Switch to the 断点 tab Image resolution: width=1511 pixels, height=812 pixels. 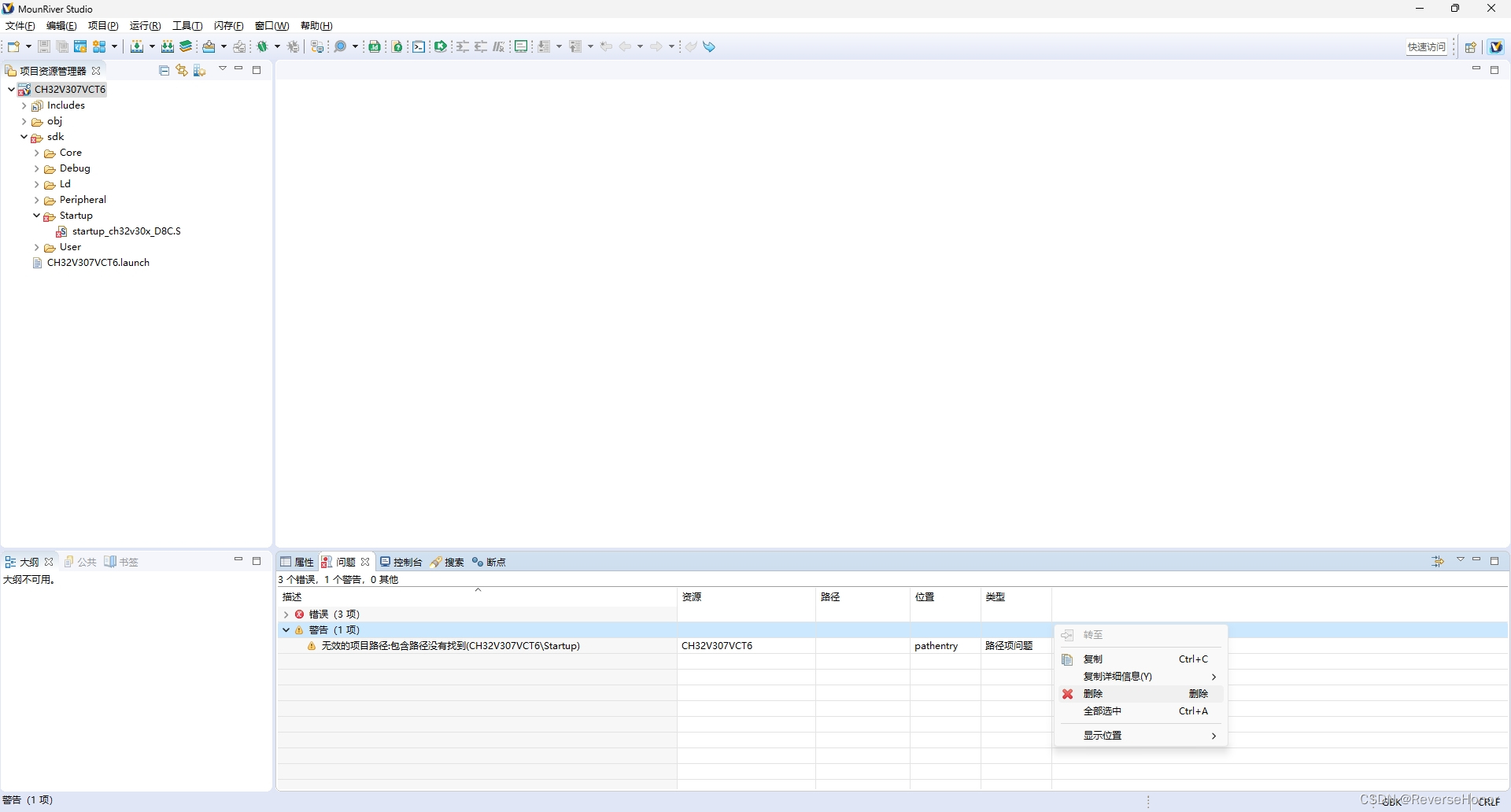pos(489,562)
